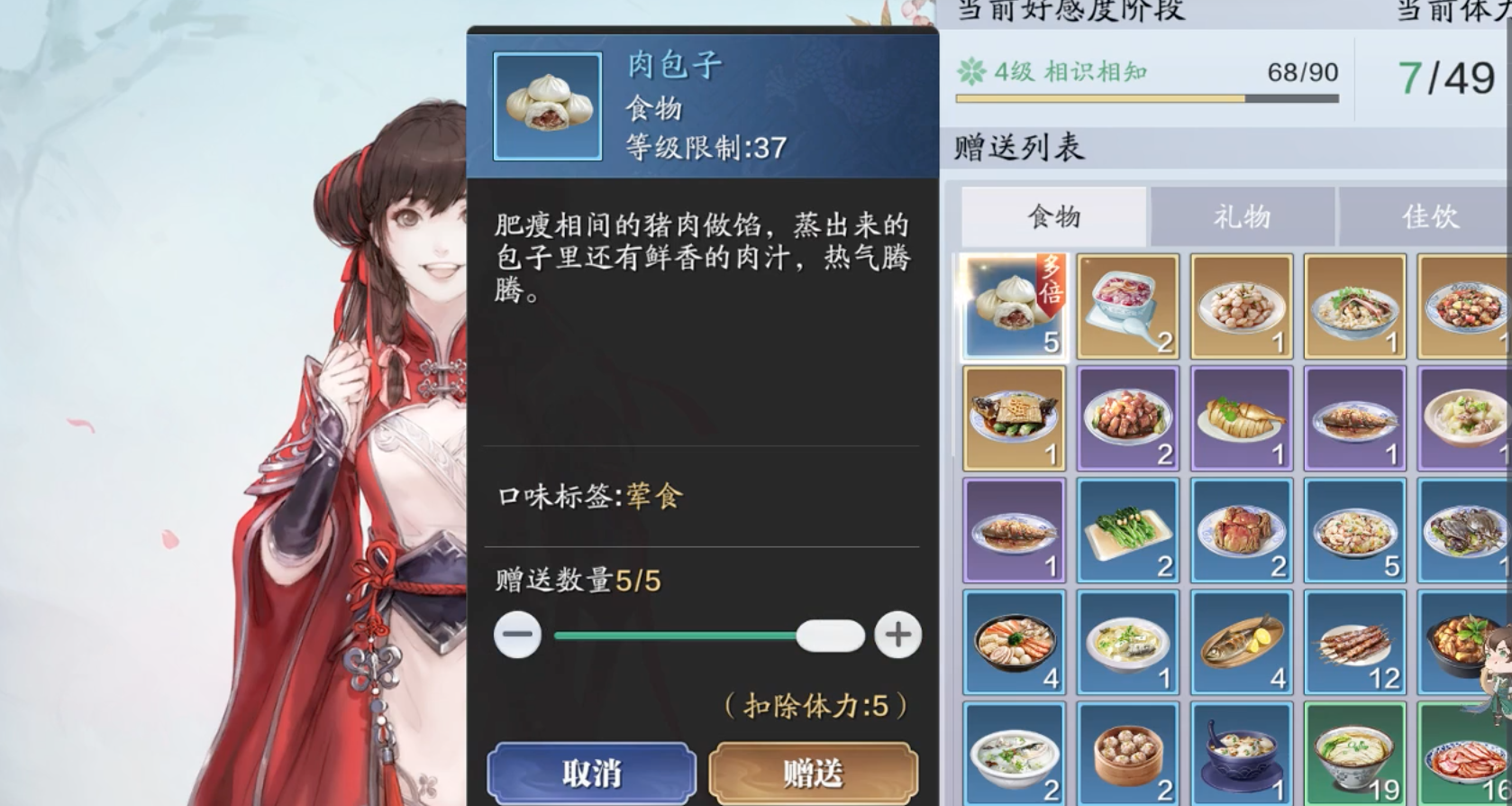This screenshot has width=1512, height=806.
Task: Click the 取消 cancel button
Action: 592,774
